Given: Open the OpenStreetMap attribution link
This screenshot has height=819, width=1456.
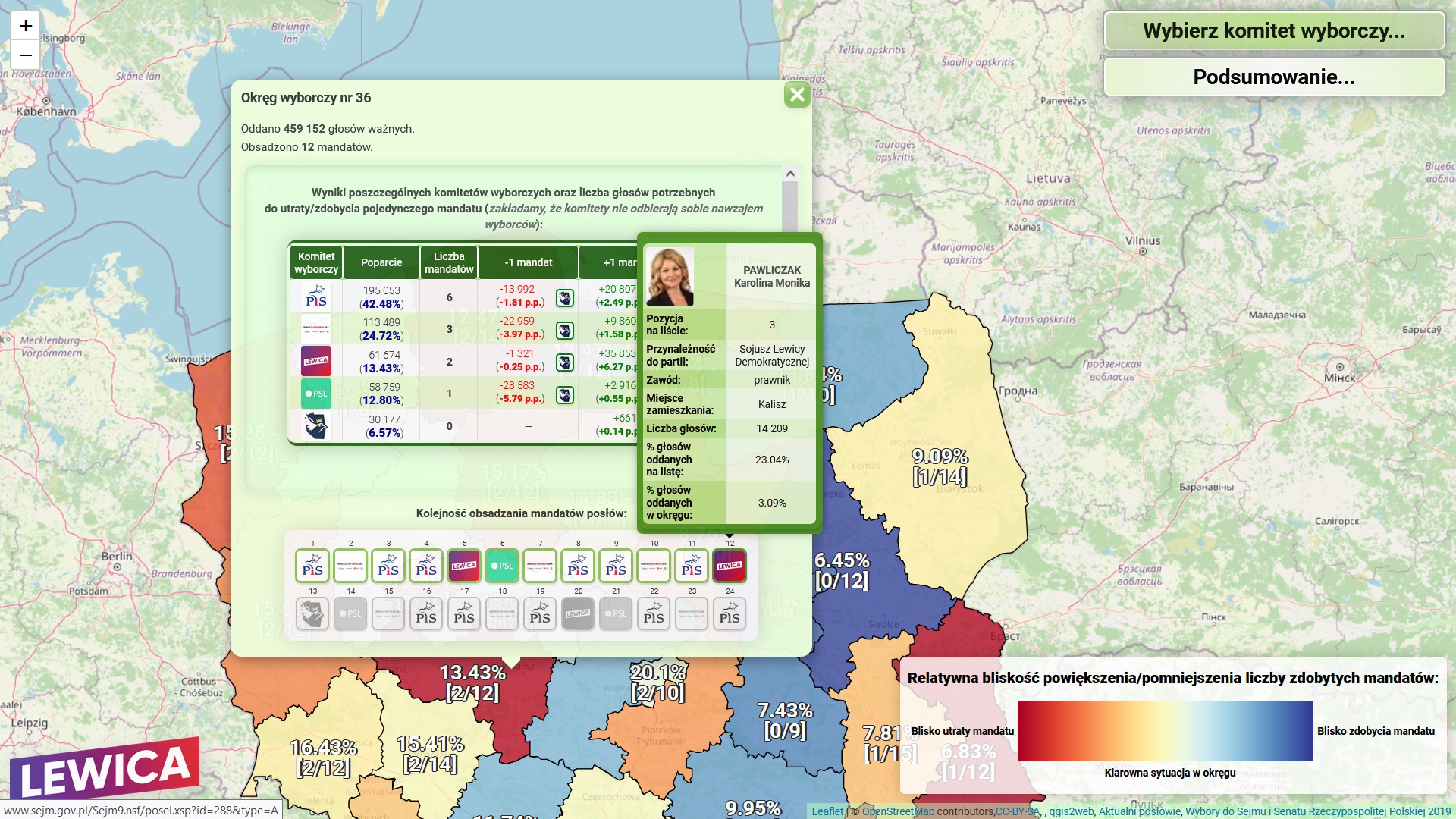Looking at the screenshot, I should (x=898, y=811).
